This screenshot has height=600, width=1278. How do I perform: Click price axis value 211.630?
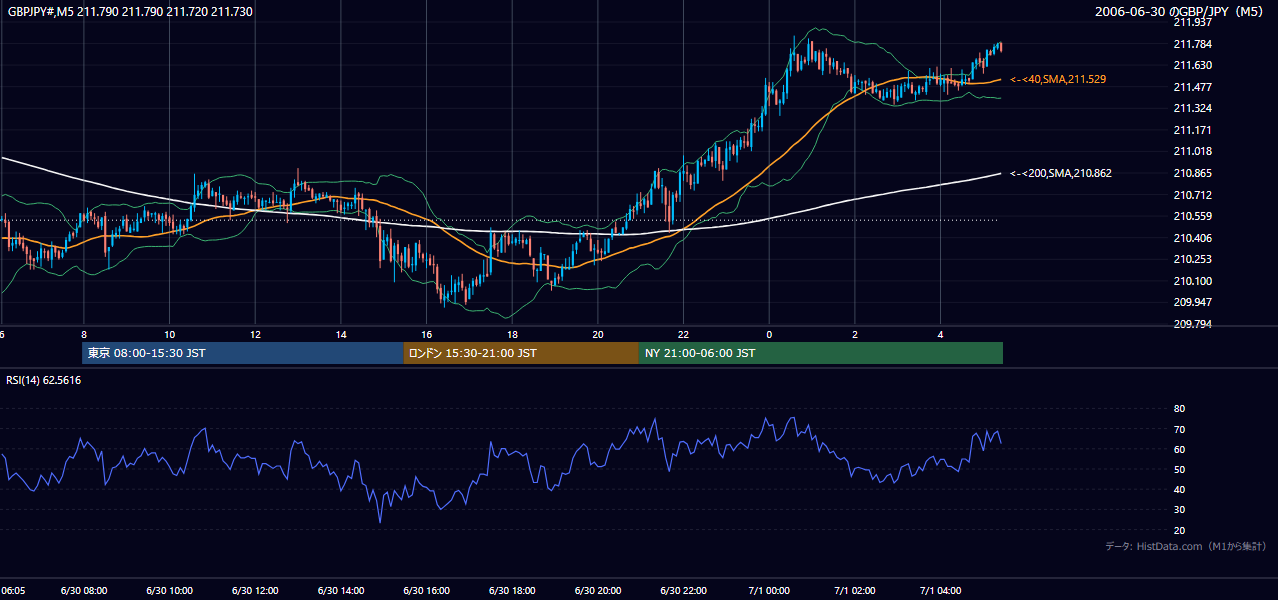pyautogui.click(x=1192, y=65)
